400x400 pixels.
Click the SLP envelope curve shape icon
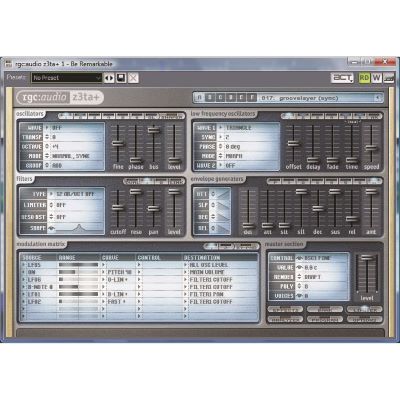coord(224,206)
